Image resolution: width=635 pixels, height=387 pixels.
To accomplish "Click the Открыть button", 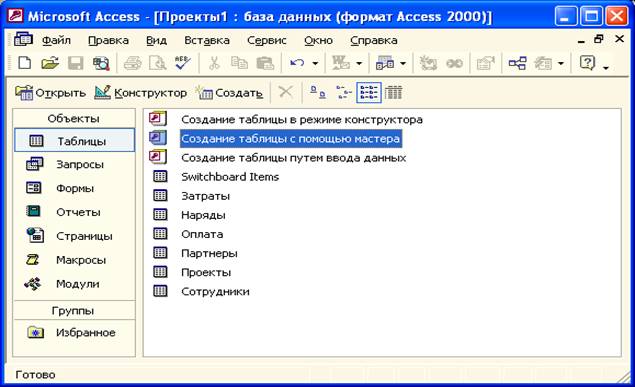I will point(50,93).
